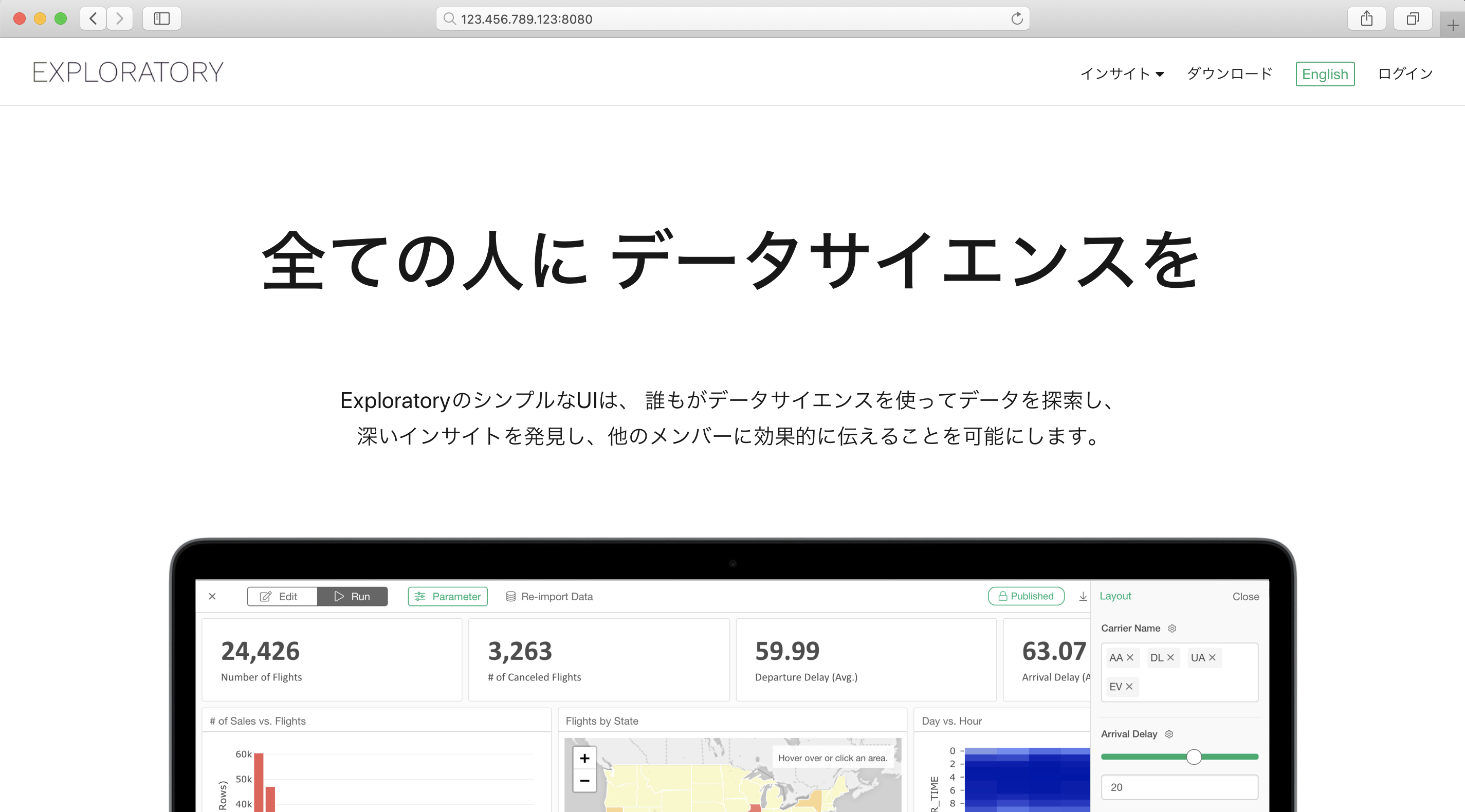Zoom out on Flights by State map

[584, 781]
